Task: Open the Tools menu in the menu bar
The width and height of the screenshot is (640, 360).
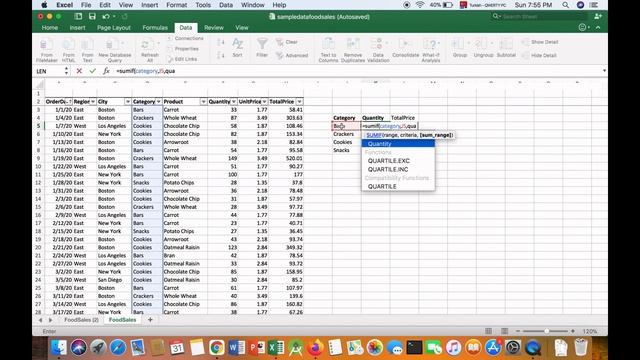Action: [x=203, y=5]
